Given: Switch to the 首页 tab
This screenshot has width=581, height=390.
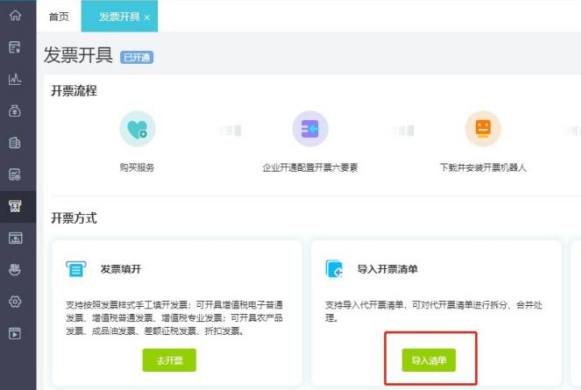Looking at the screenshot, I should pyautogui.click(x=59, y=17).
